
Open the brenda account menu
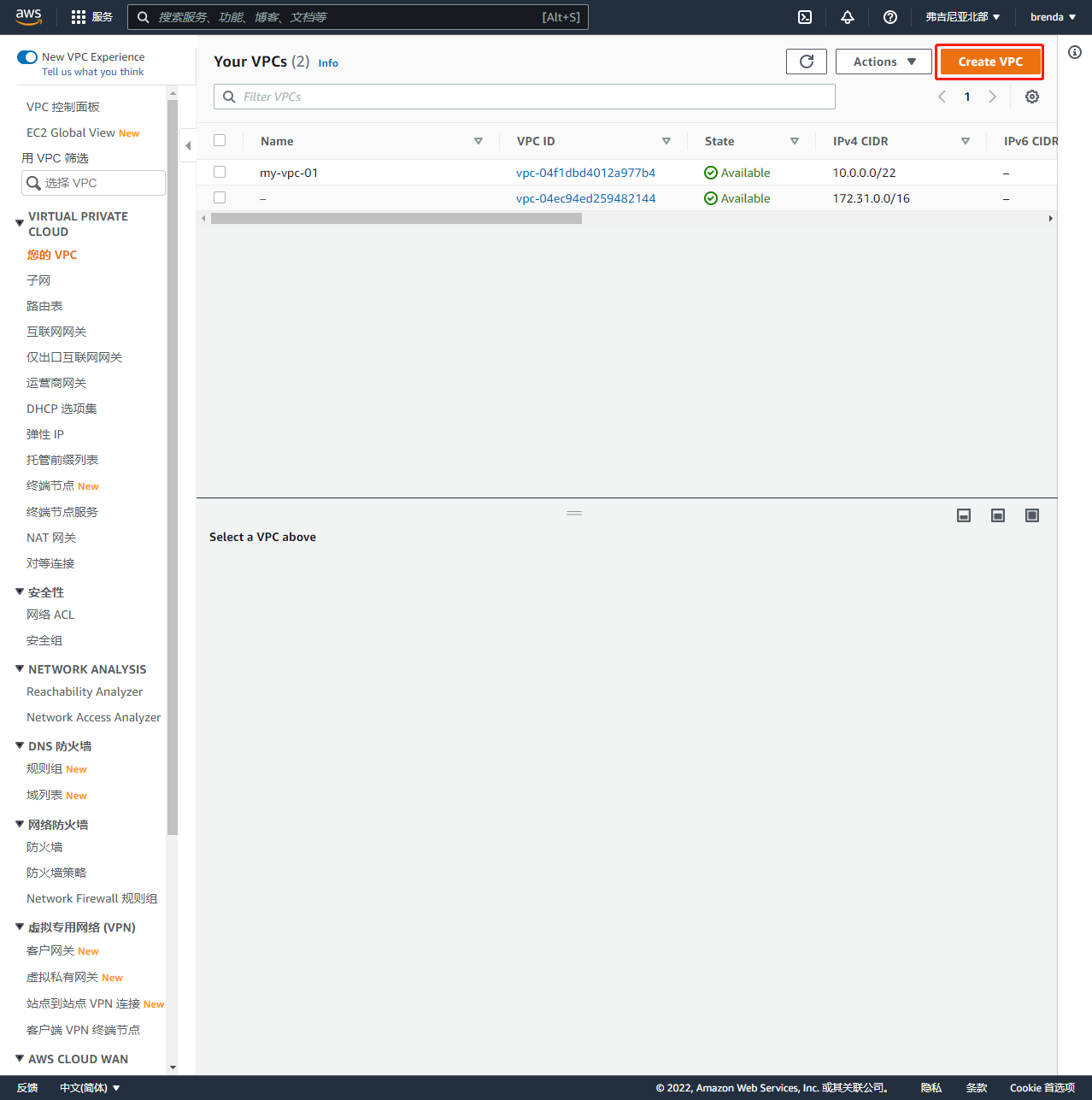pos(1053,17)
